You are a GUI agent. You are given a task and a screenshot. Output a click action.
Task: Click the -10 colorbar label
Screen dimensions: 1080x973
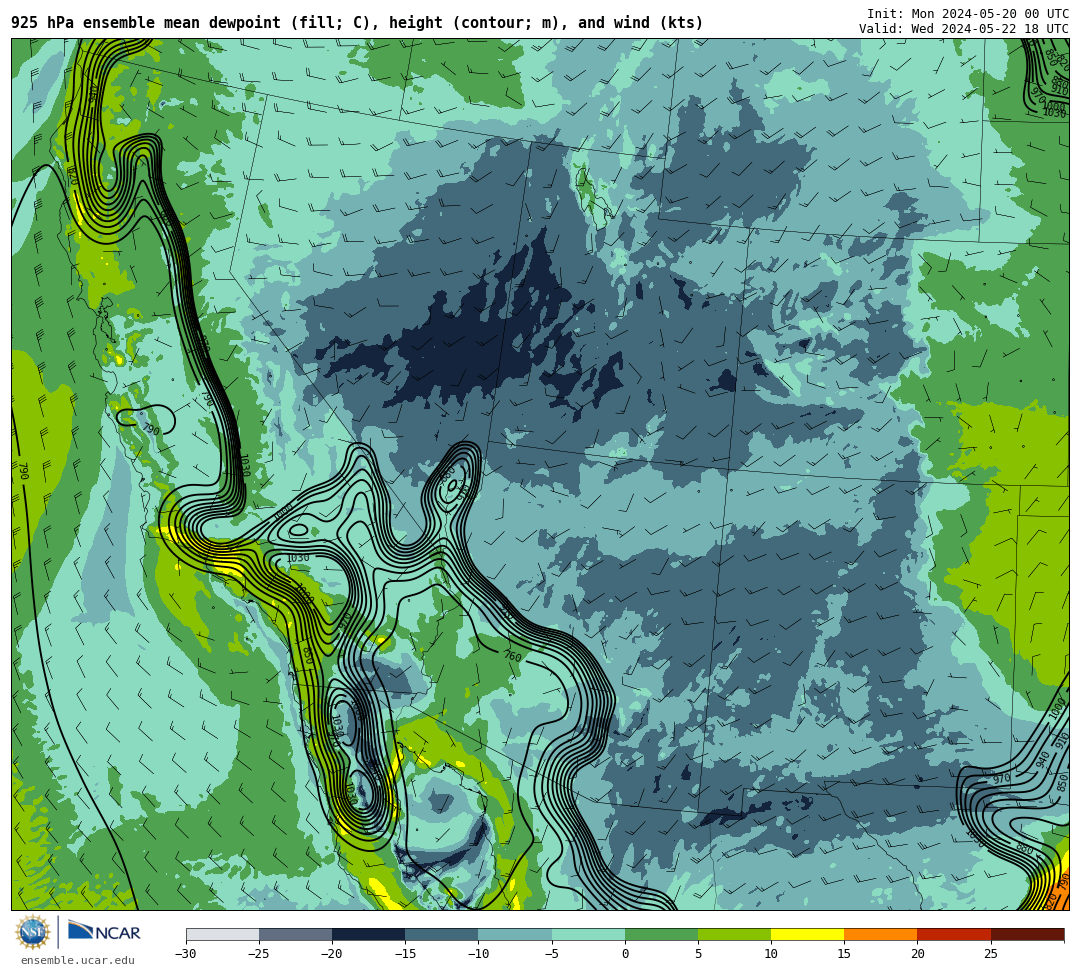pos(478,954)
